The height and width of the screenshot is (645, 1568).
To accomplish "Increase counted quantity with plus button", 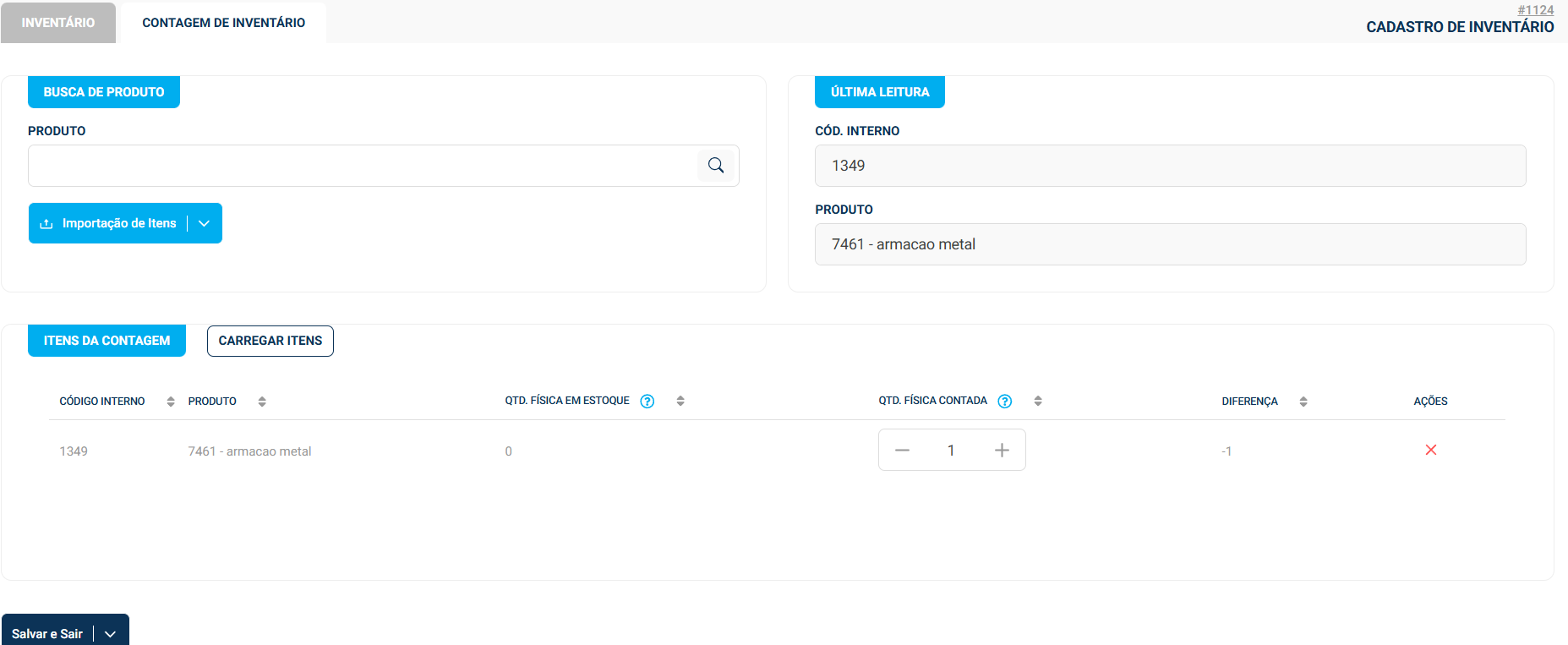I will click(x=1002, y=451).
